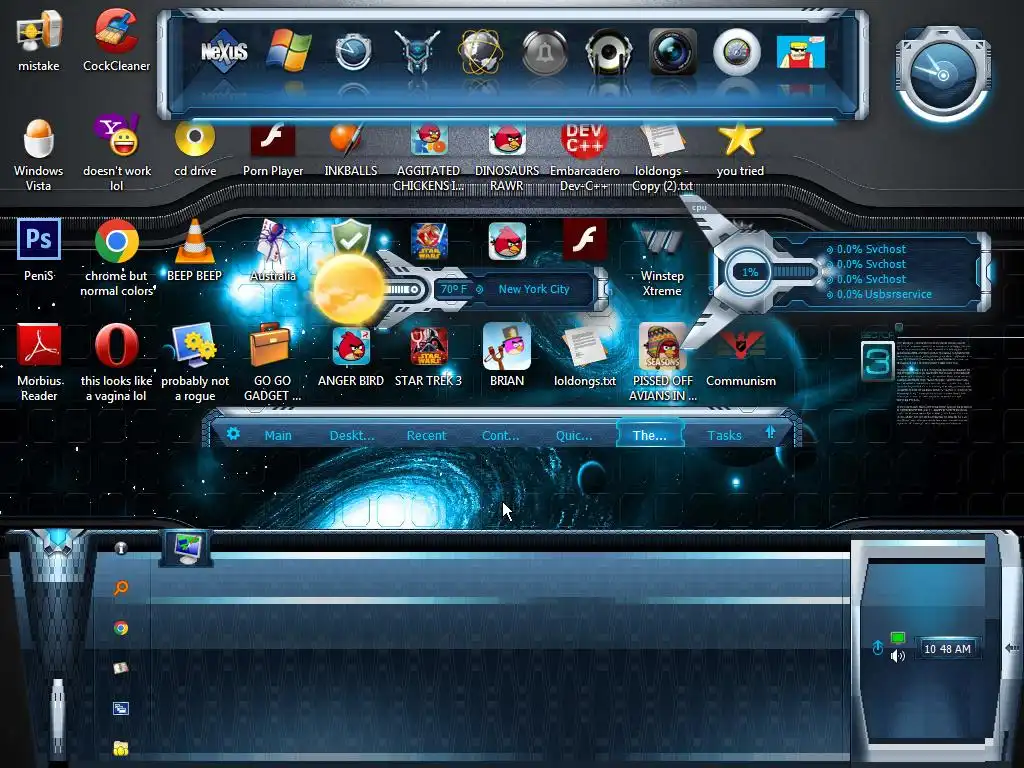
Task: Launch the Photoshop 'PeniS' shortcut
Action: tap(39, 250)
